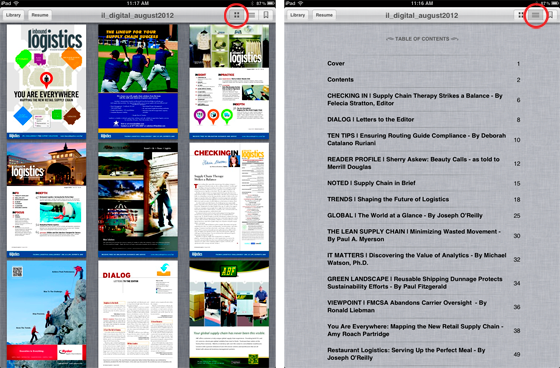This screenshot has height=368, width=560.
Task: Tap Resume button on left iPad
Action: click(40, 15)
